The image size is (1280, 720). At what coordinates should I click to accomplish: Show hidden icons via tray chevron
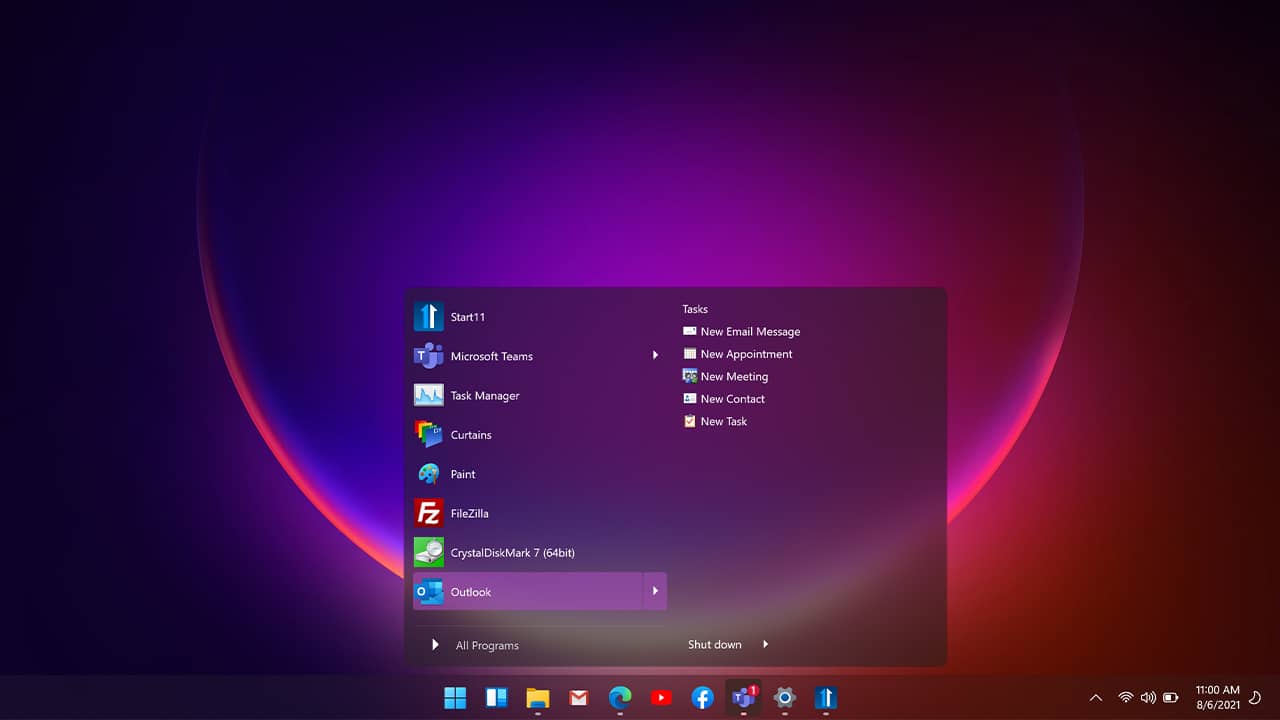1095,698
